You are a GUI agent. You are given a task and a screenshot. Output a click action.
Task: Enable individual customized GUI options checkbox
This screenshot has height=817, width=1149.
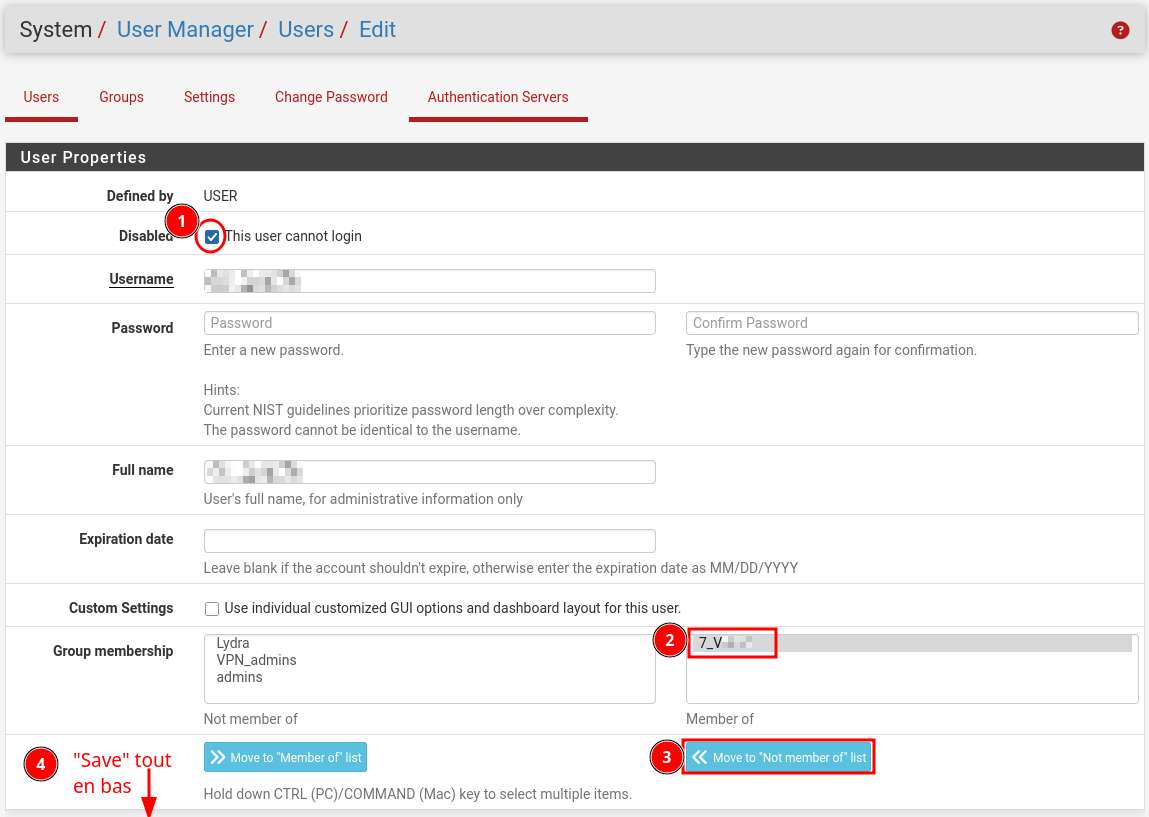pos(212,608)
